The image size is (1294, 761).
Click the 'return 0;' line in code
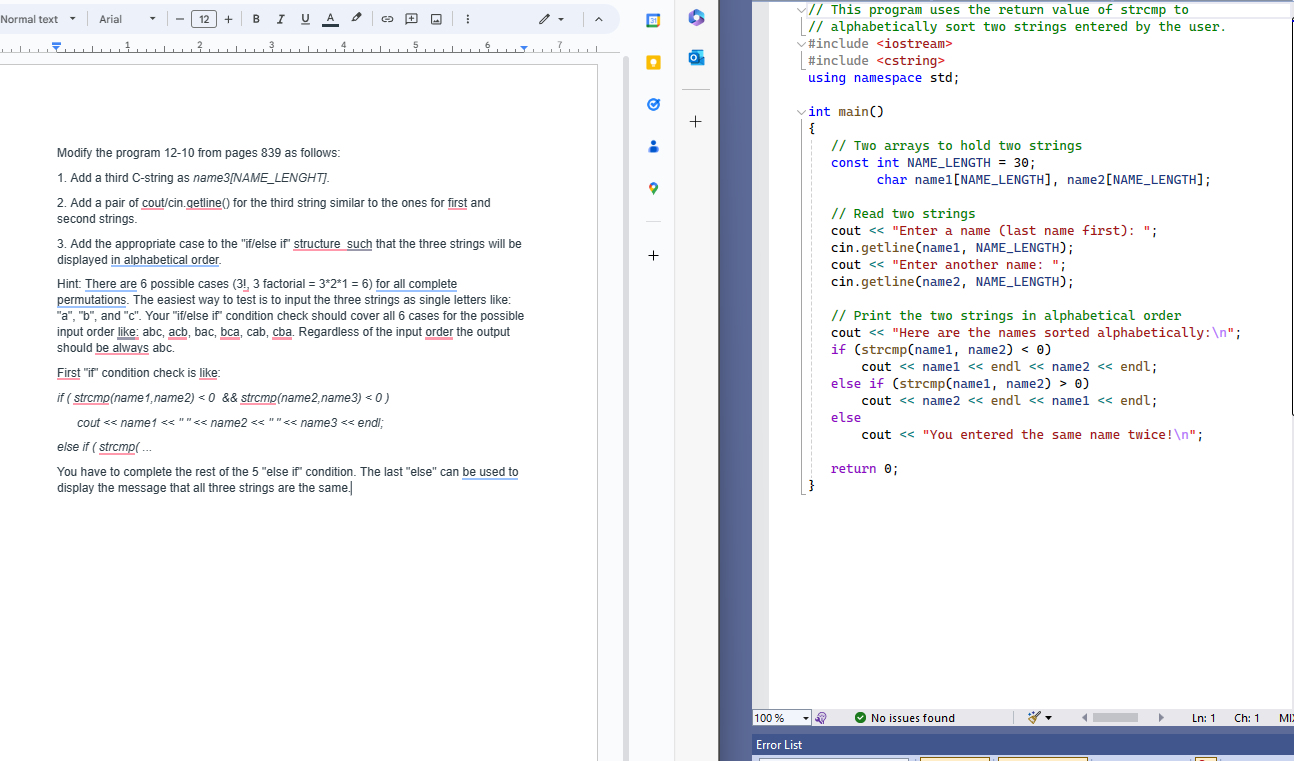(x=865, y=468)
